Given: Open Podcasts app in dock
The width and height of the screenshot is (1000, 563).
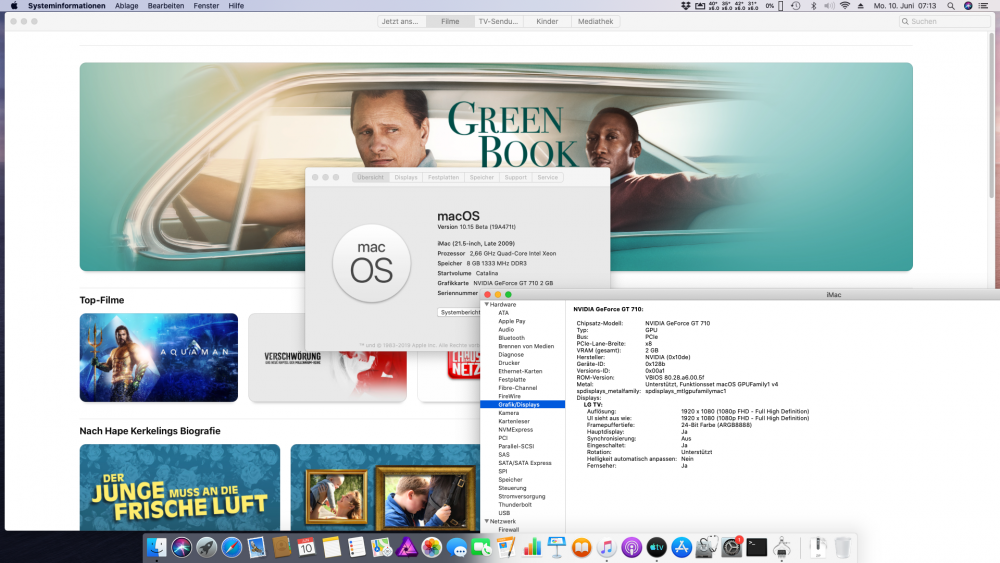Looking at the screenshot, I should click(x=631, y=547).
